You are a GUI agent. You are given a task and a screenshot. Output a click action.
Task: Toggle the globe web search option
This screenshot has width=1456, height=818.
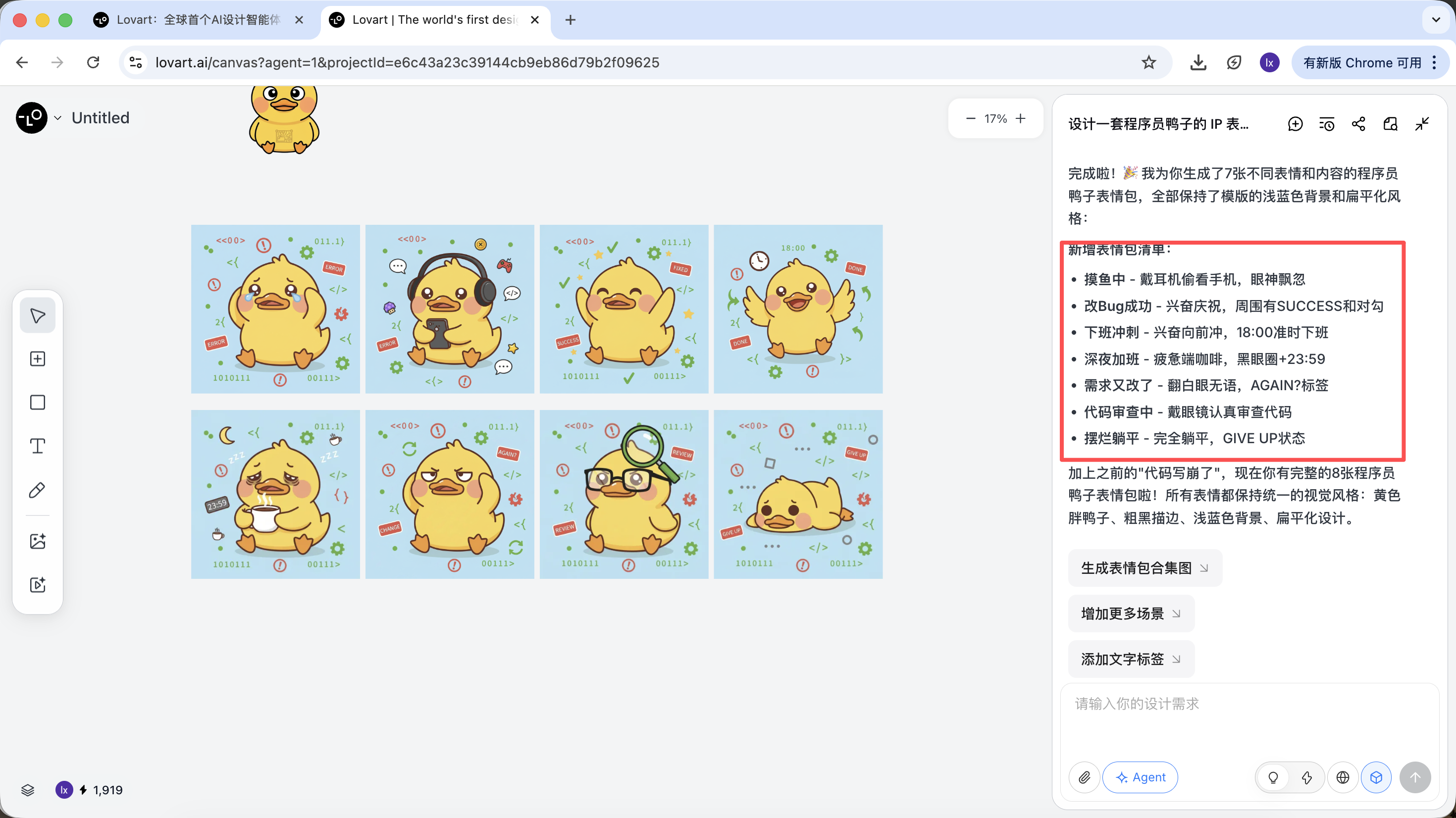1343,777
